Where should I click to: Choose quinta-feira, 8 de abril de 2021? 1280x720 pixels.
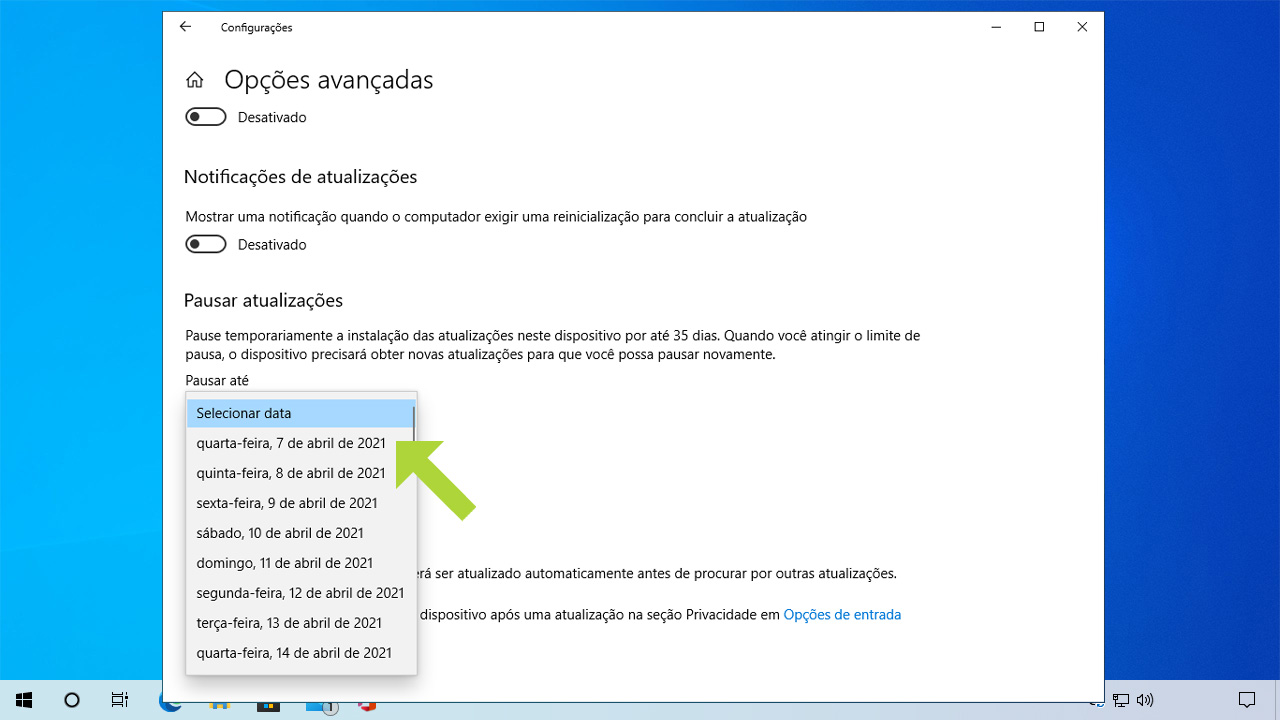coord(300,473)
